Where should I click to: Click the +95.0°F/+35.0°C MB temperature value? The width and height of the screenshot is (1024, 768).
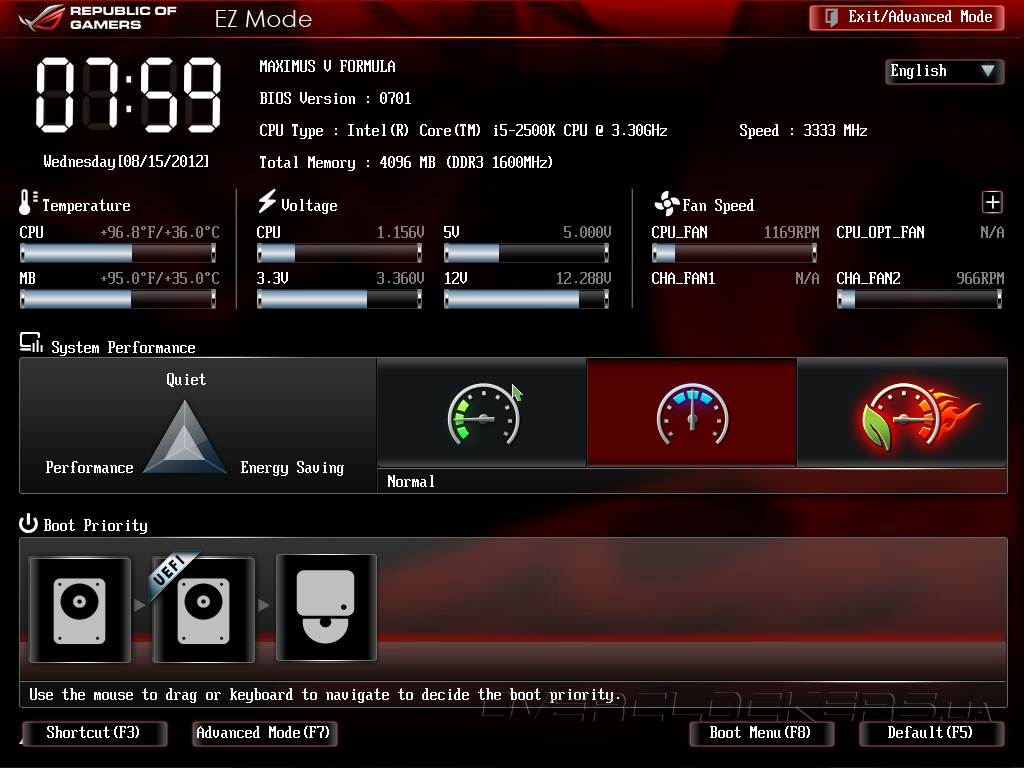(160, 279)
